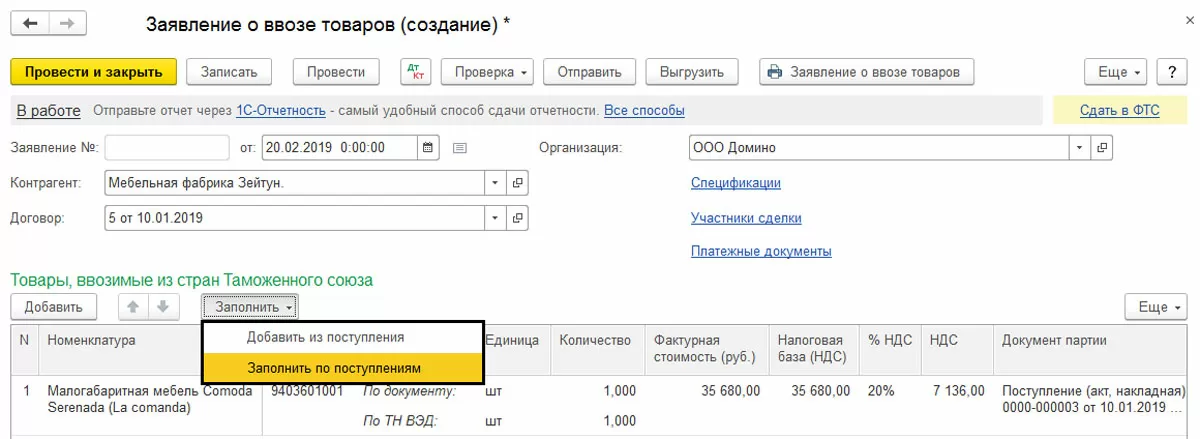Open the Контрагент record icon
The height and width of the screenshot is (439, 1200).
coord(518,183)
